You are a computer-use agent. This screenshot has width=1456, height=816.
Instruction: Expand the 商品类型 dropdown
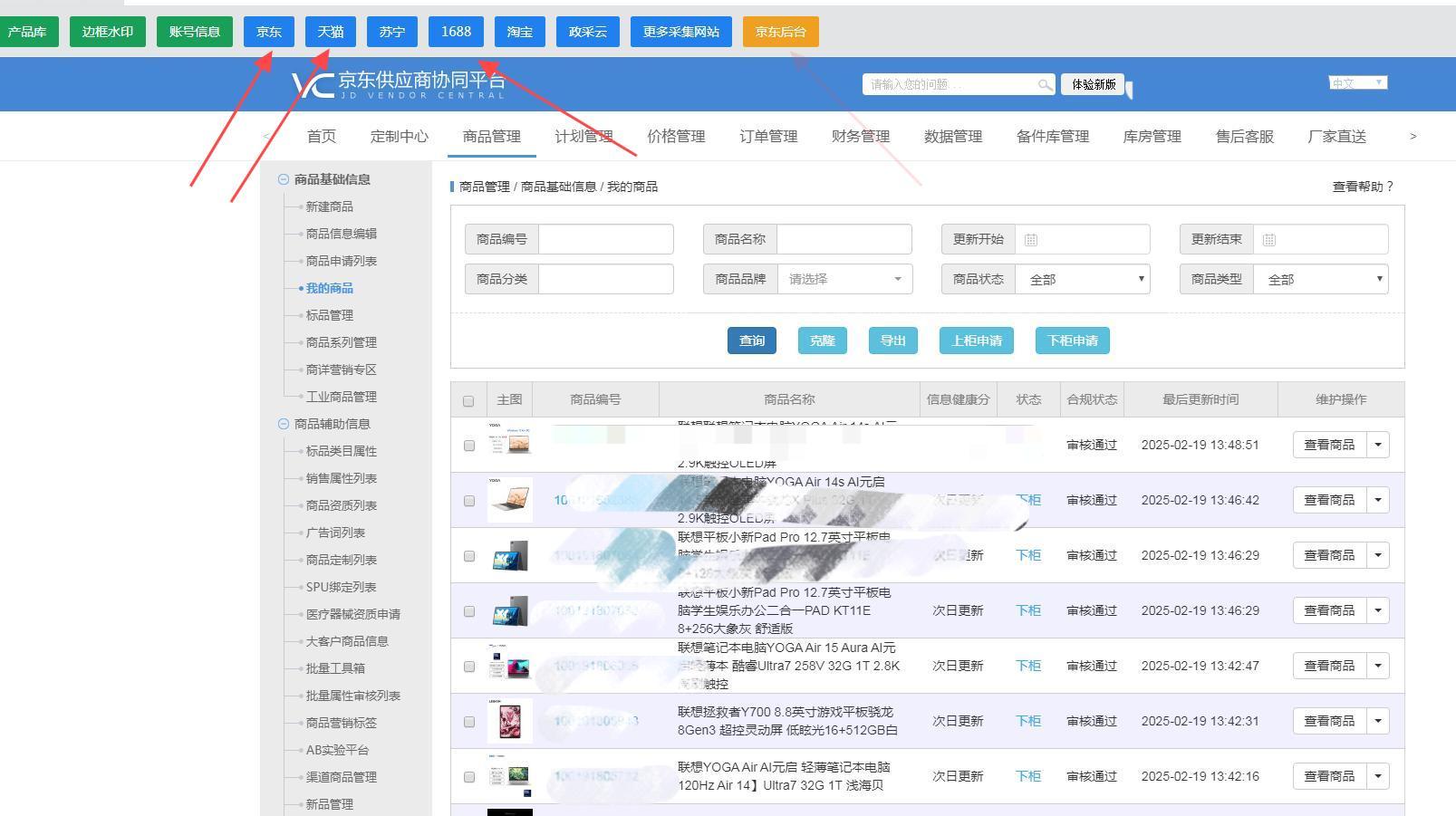pyautogui.click(x=1320, y=280)
